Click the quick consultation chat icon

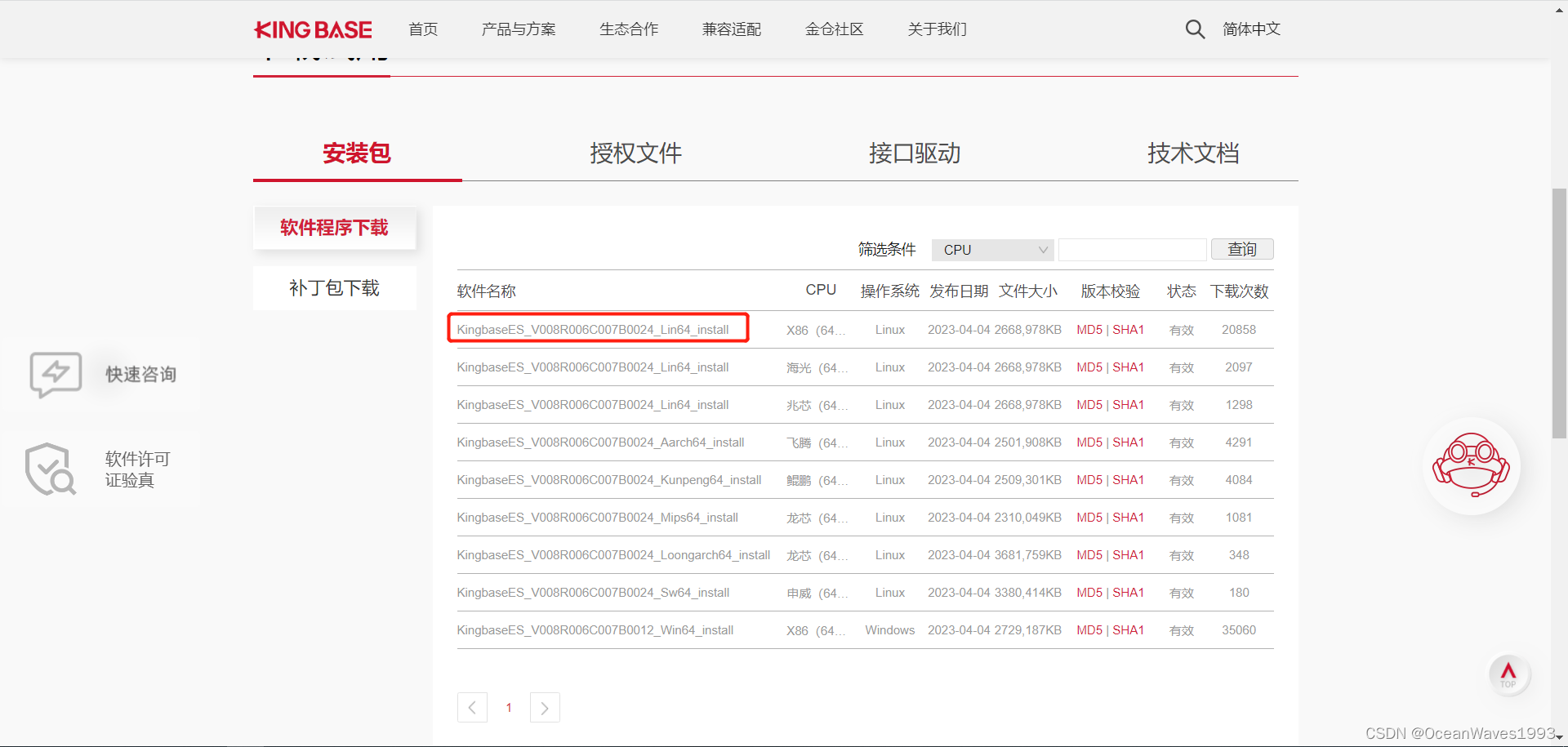coord(56,375)
